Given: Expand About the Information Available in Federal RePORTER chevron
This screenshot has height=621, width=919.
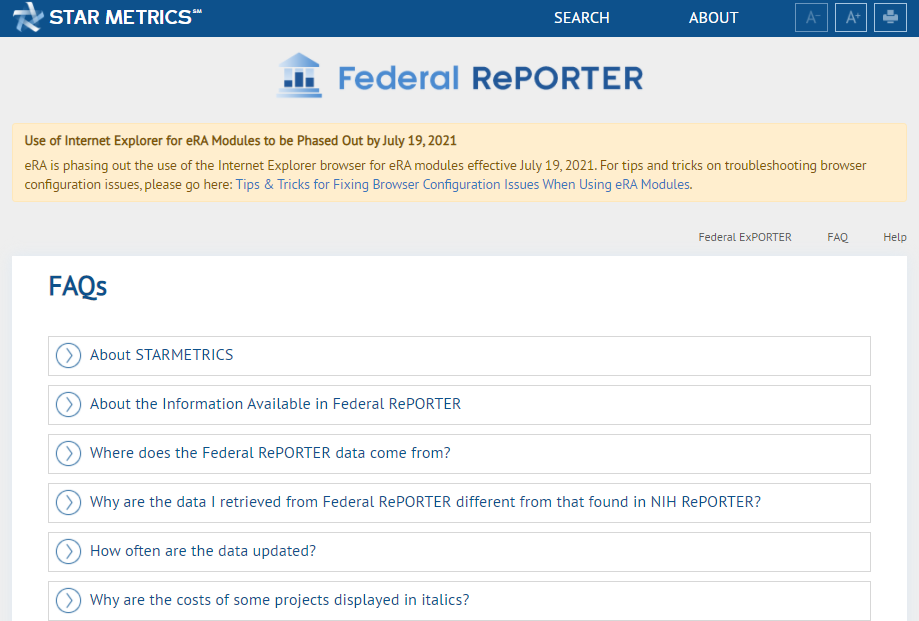Looking at the screenshot, I should pyautogui.click(x=69, y=404).
